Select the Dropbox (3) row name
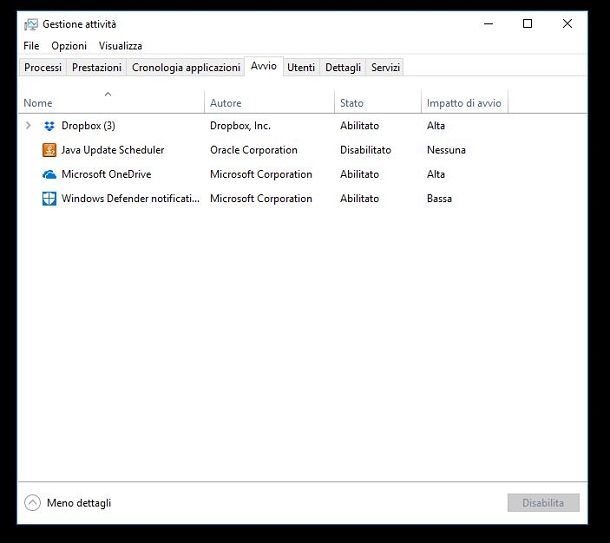Image resolution: width=610 pixels, height=543 pixels. (x=88, y=126)
